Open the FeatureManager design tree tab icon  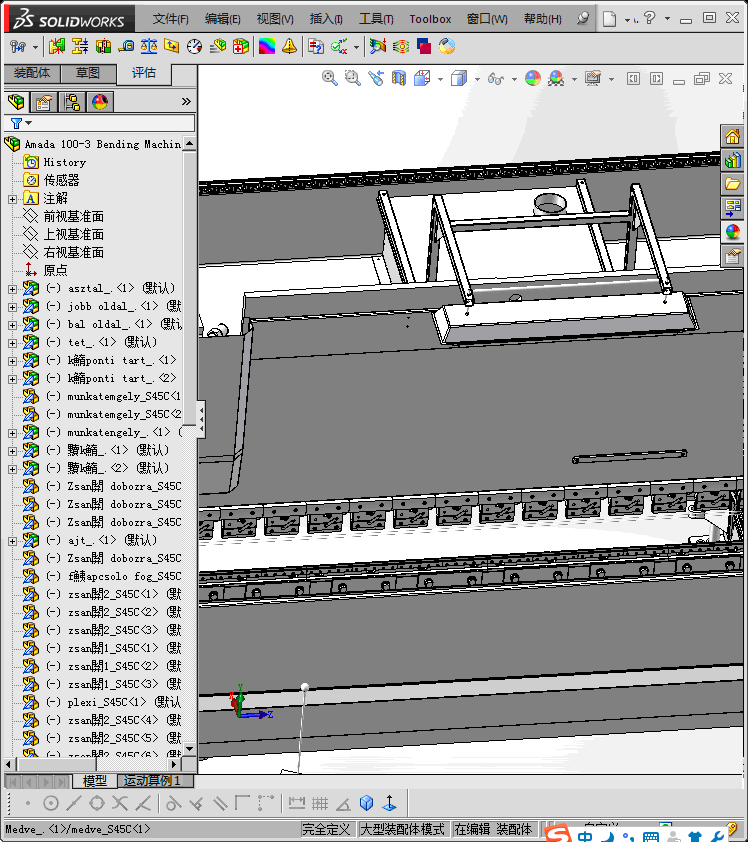pyautogui.click(x=16, y=101)
